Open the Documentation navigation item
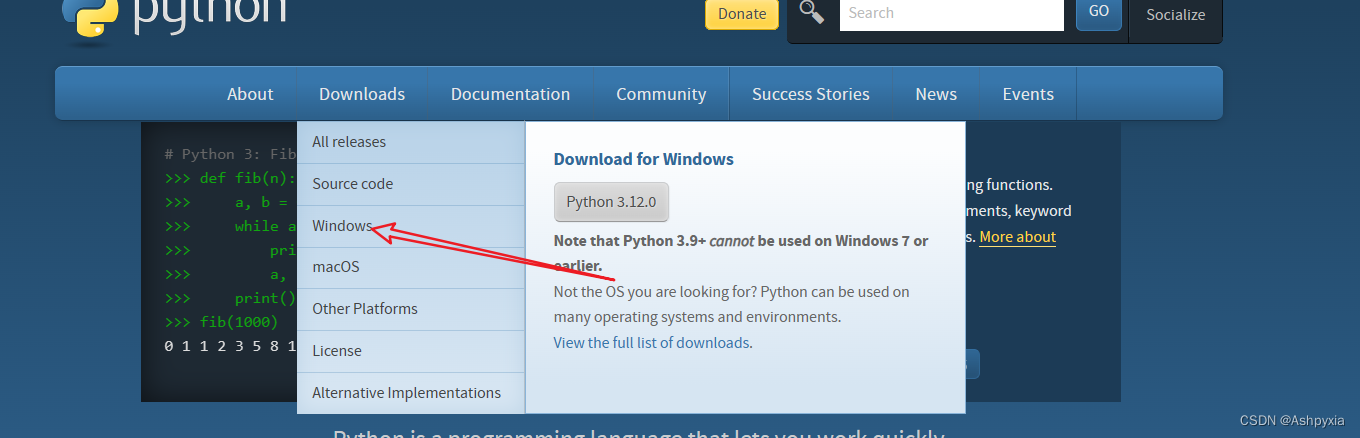Viewport: 1360px width, 438px height. 510,94
